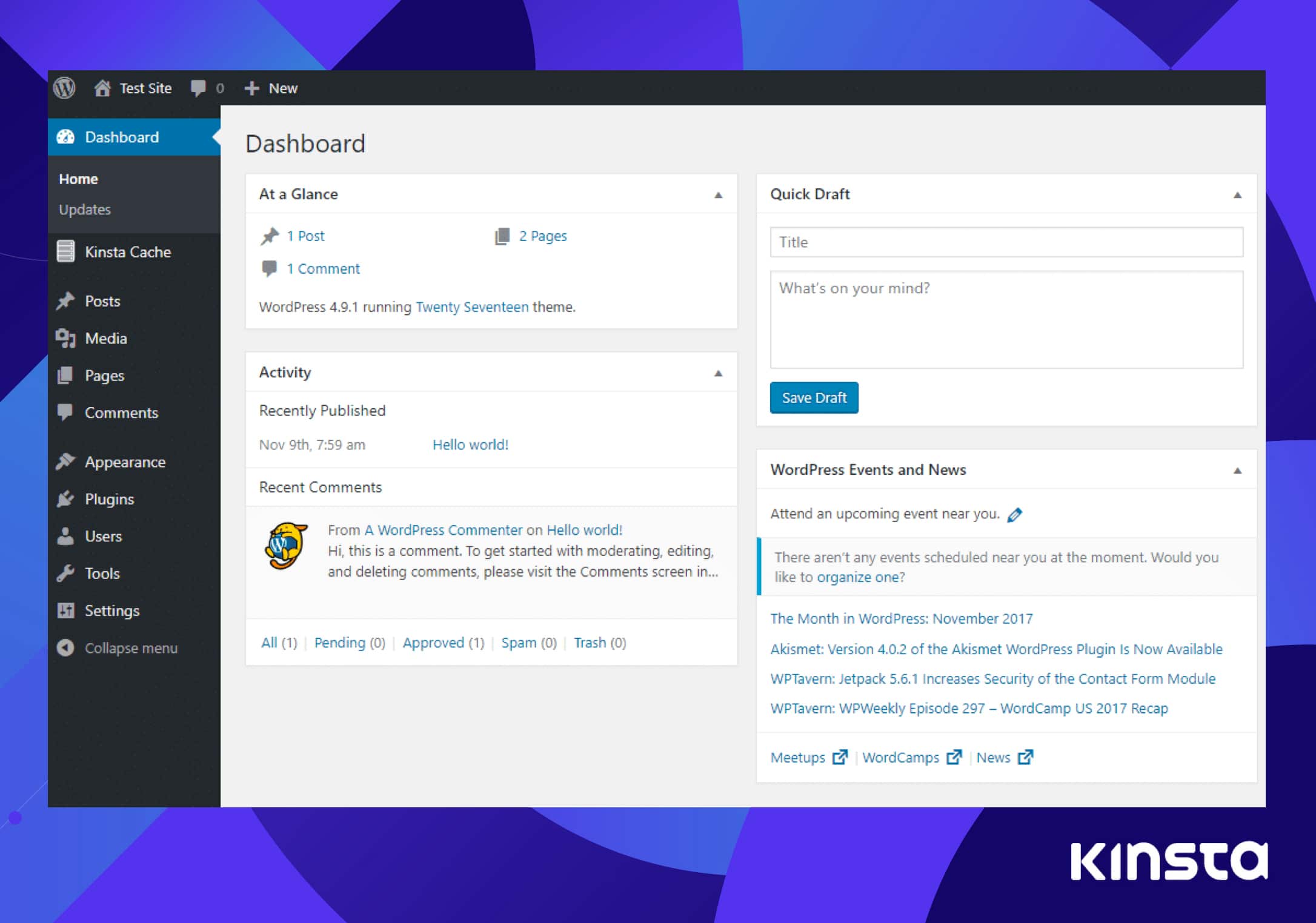Select the Appearance menu icon

67,461
